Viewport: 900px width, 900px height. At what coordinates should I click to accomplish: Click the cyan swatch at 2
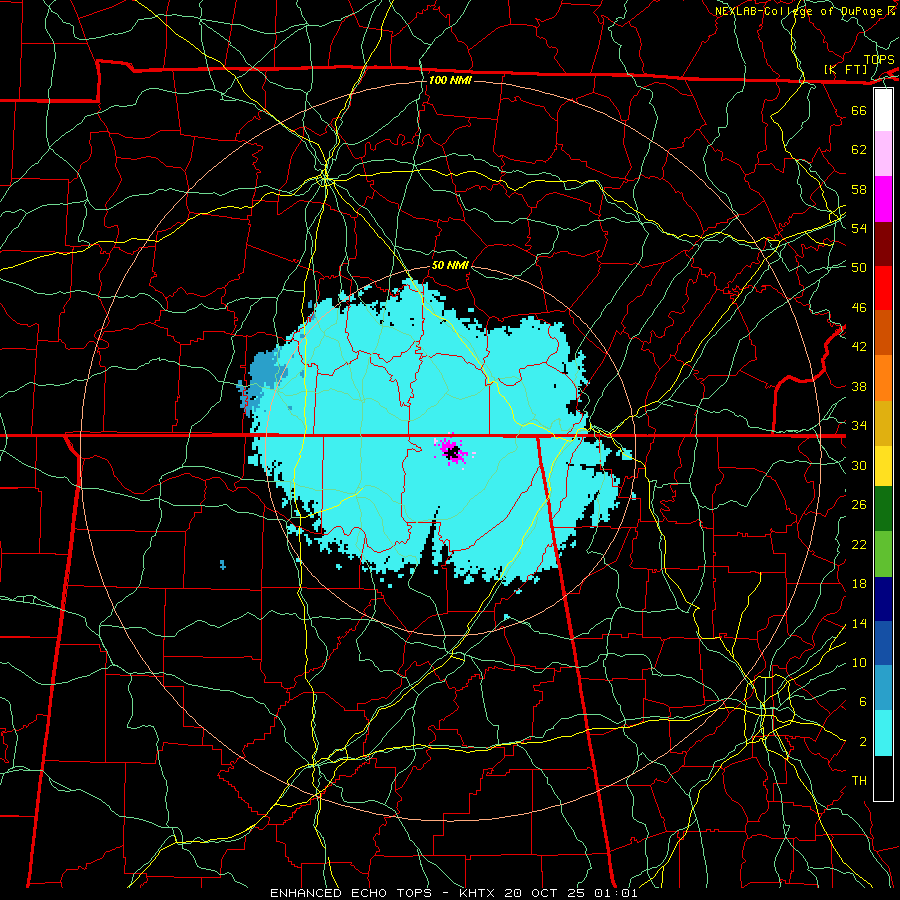[x=883, y=733]
